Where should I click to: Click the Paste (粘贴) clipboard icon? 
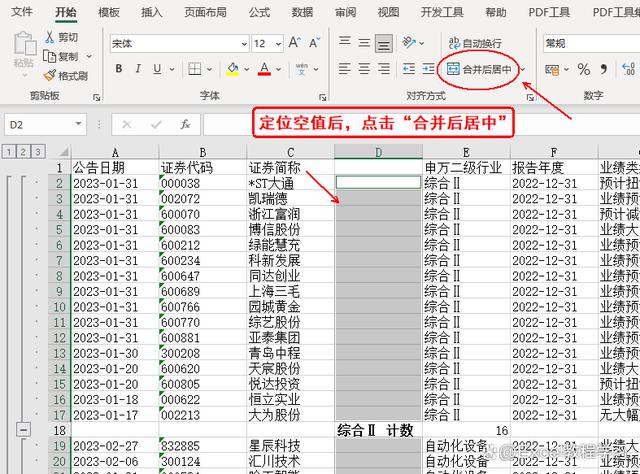point(24,44)
